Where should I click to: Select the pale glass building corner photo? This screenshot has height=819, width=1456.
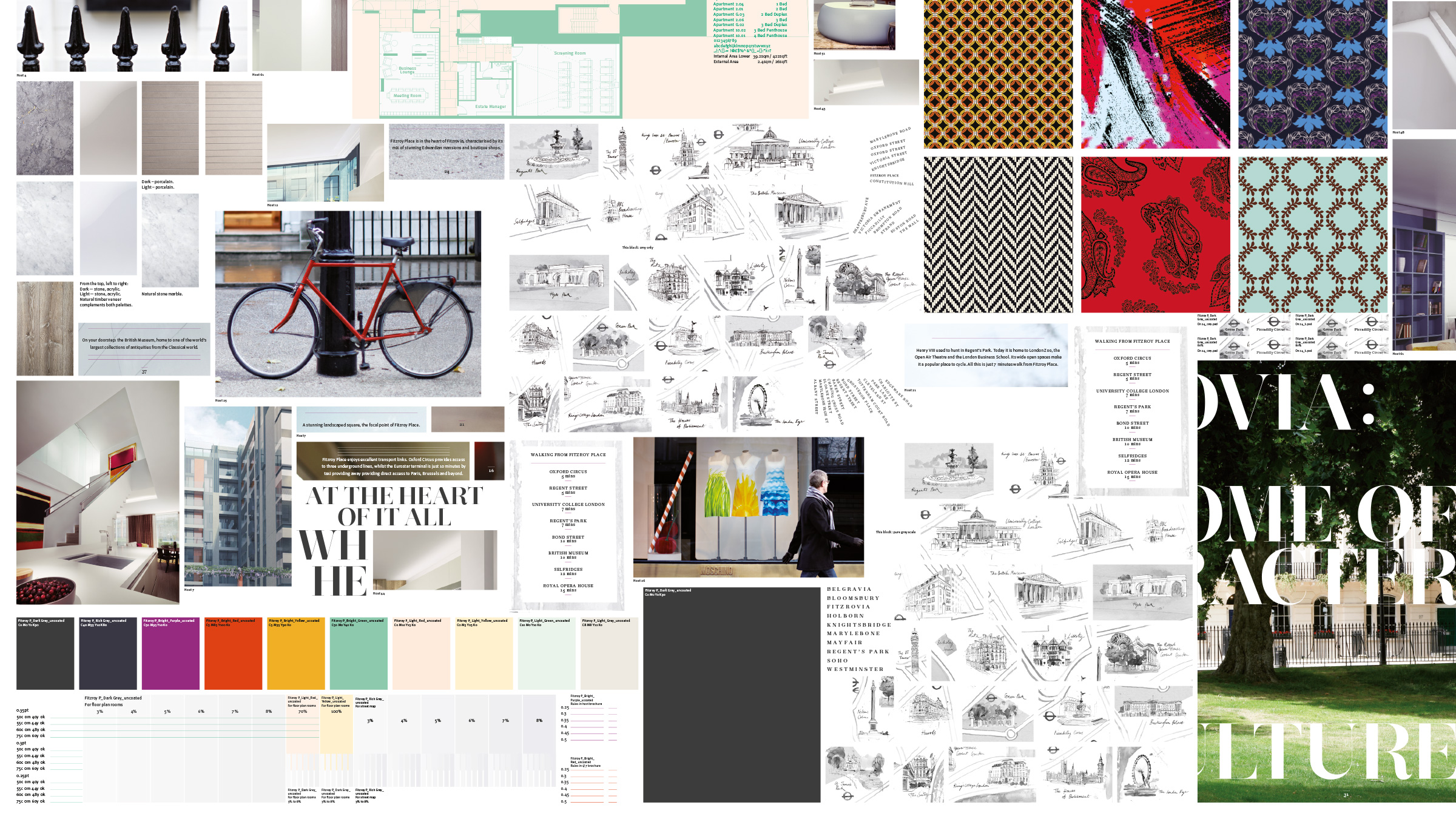[325, 163]
